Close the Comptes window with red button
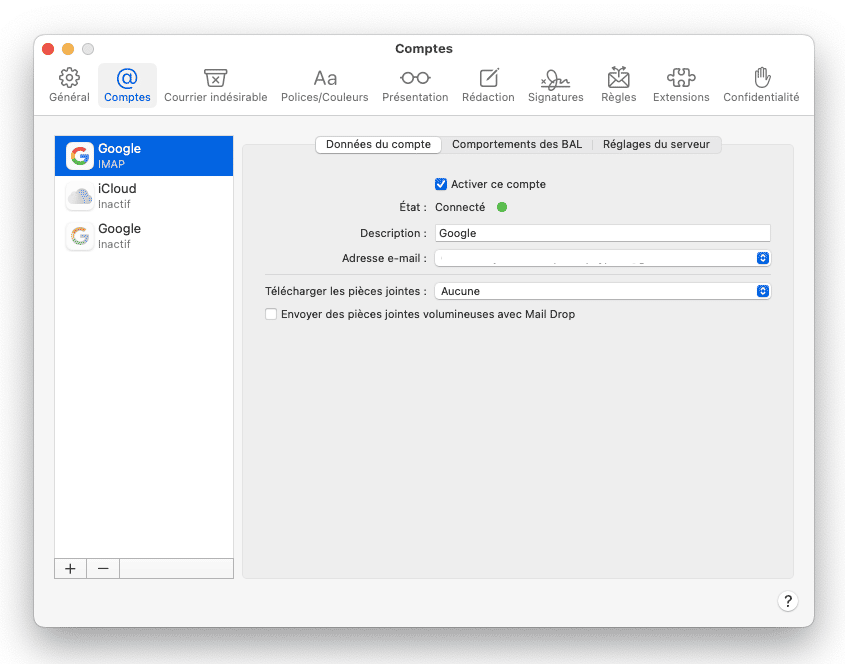The width and height of the screenshot is (845, 664). (x=48, y=49)
